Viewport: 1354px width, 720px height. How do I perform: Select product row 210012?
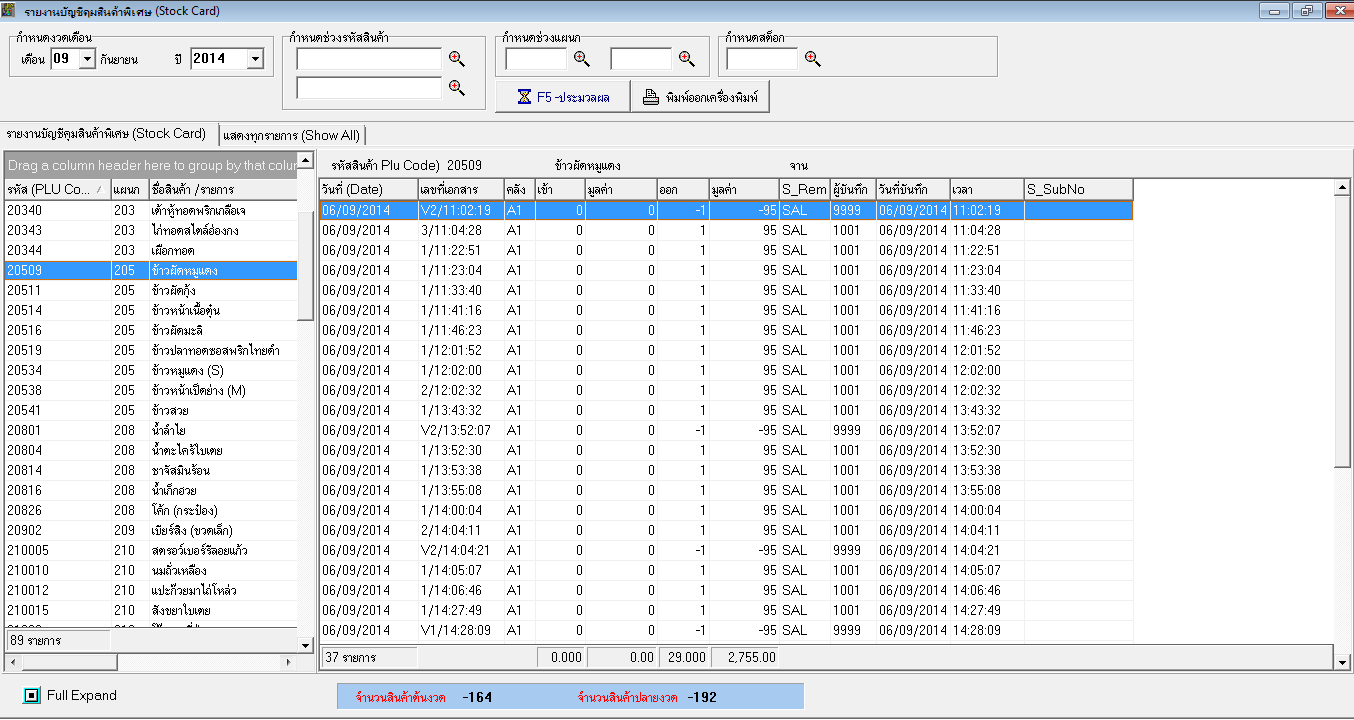(151, 590)
